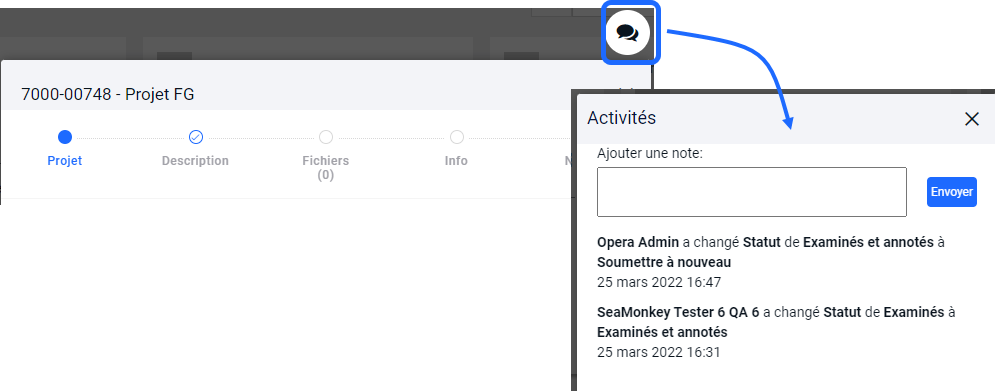Focus the Ajouter une note text box
Image resolution: width=995 pixels, height=391 pixels.
click(751, 192)
